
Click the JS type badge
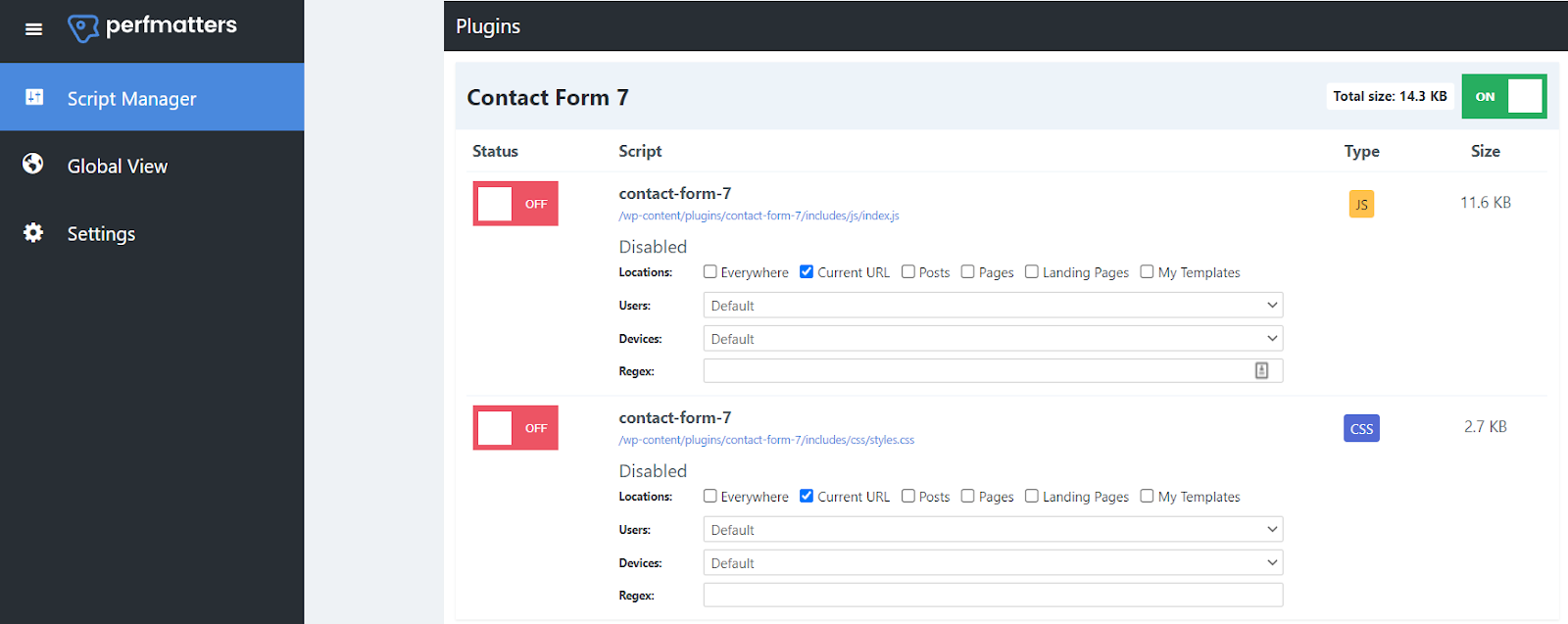tap(1361, 204)
